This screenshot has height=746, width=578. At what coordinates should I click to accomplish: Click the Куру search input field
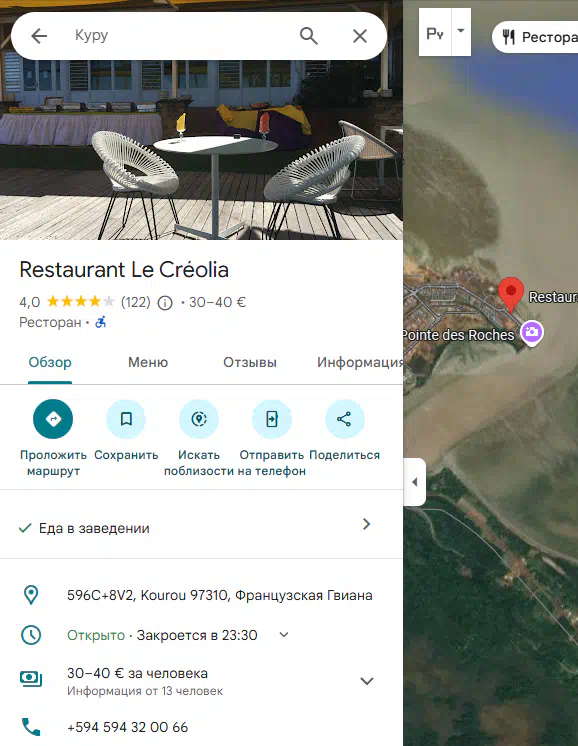click(181, 36)
